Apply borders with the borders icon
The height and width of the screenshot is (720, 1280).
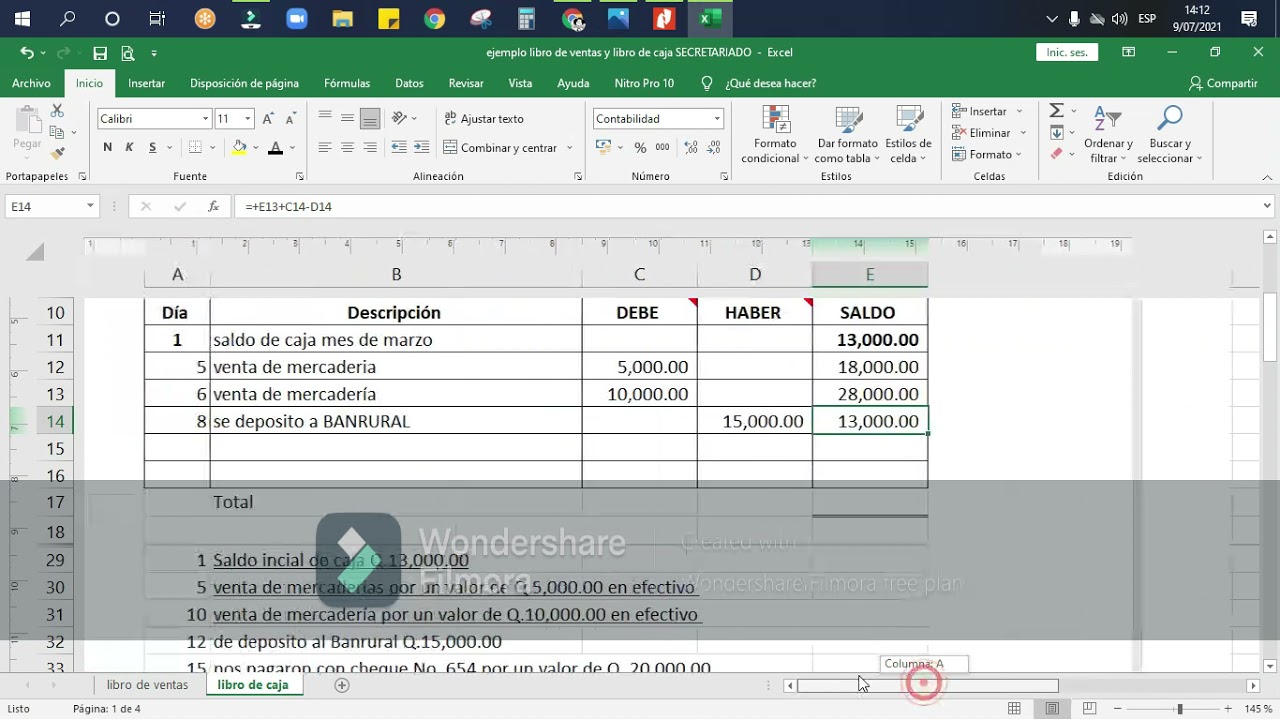(x=195, y=148)
